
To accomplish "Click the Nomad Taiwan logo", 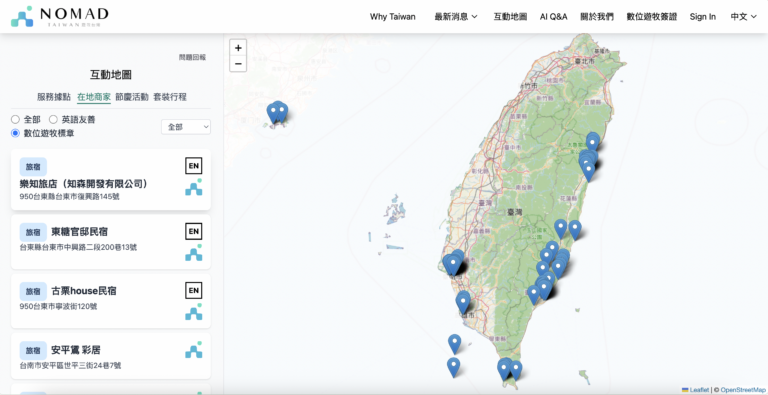I will tap(59, 17).
